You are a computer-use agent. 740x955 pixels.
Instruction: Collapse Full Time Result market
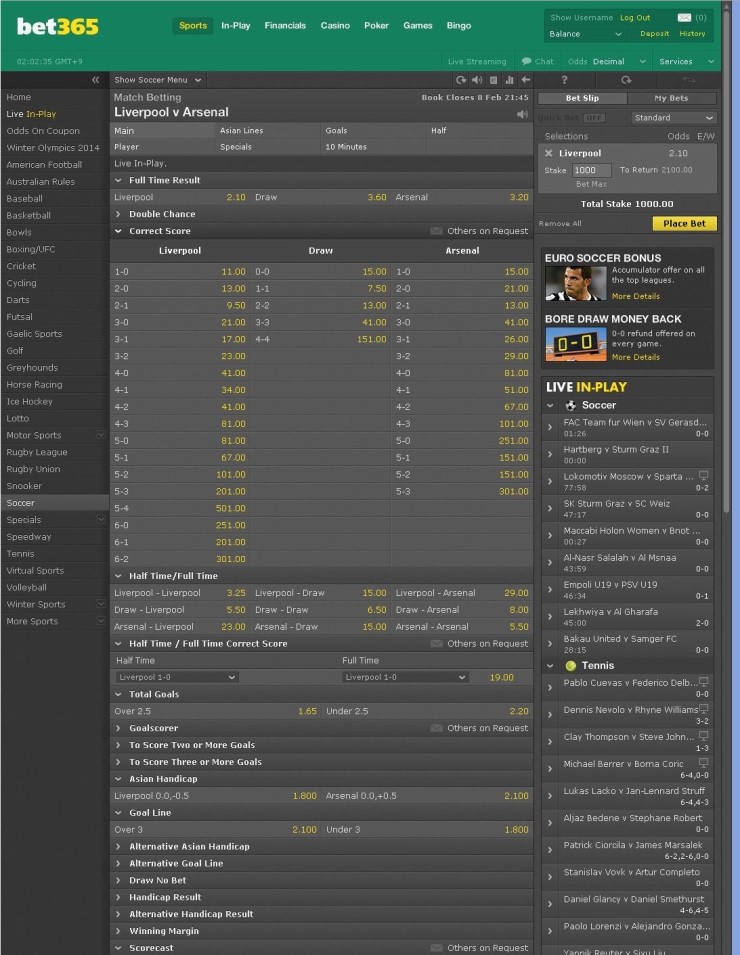322,180
